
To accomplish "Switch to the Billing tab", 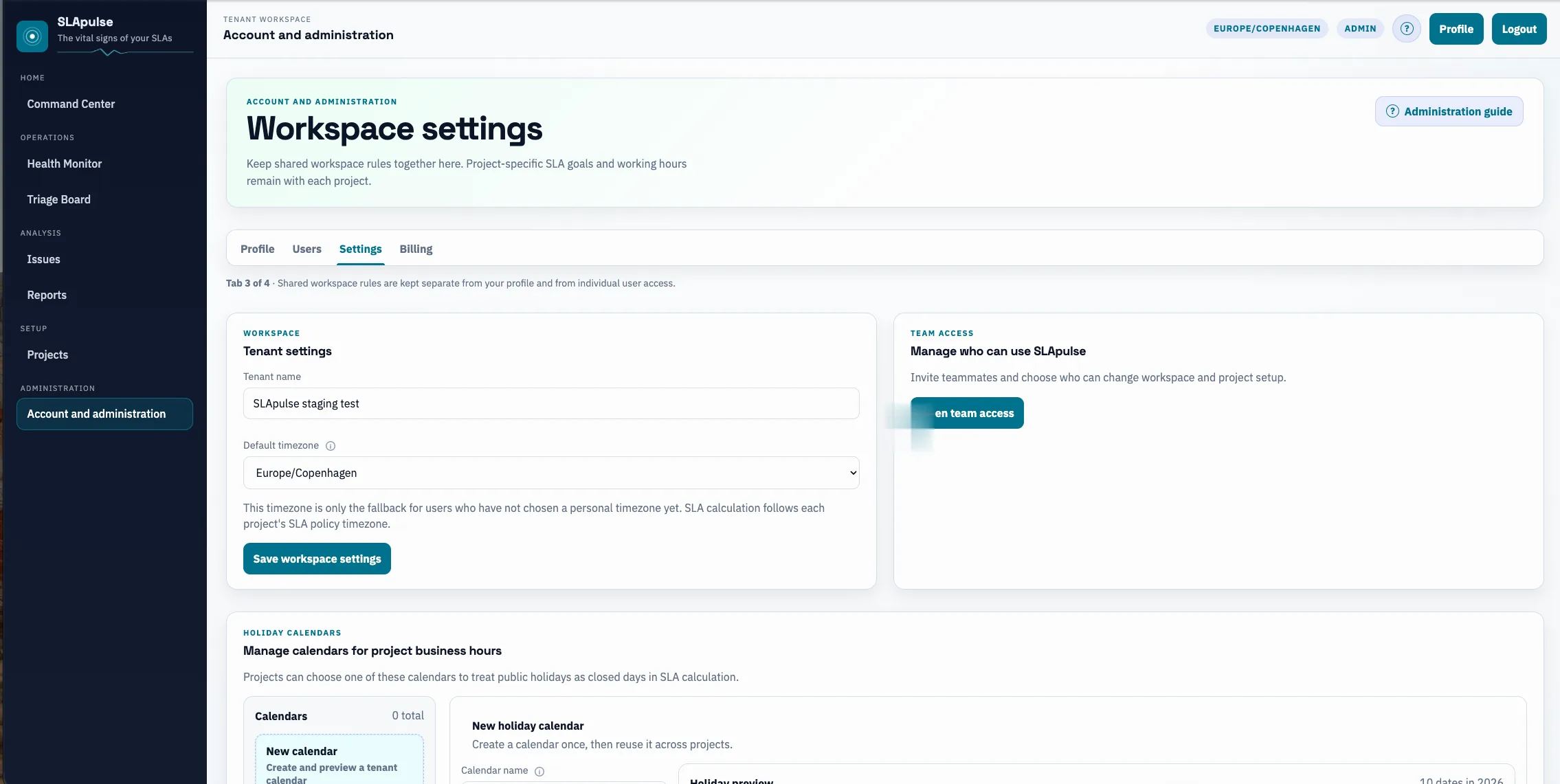I will (x=416, y=249).
